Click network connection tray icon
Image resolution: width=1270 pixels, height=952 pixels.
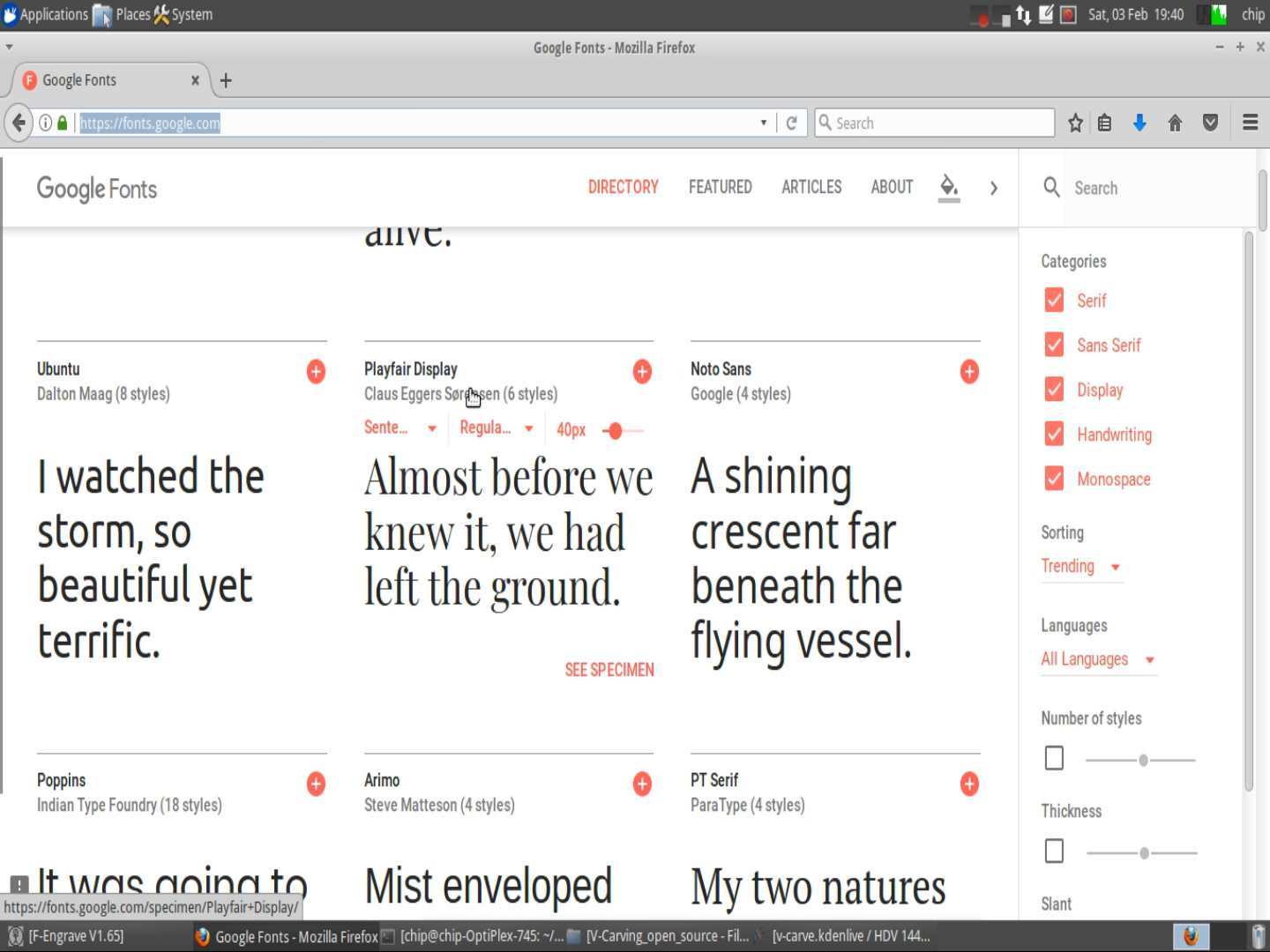(x=1023, y=14)
